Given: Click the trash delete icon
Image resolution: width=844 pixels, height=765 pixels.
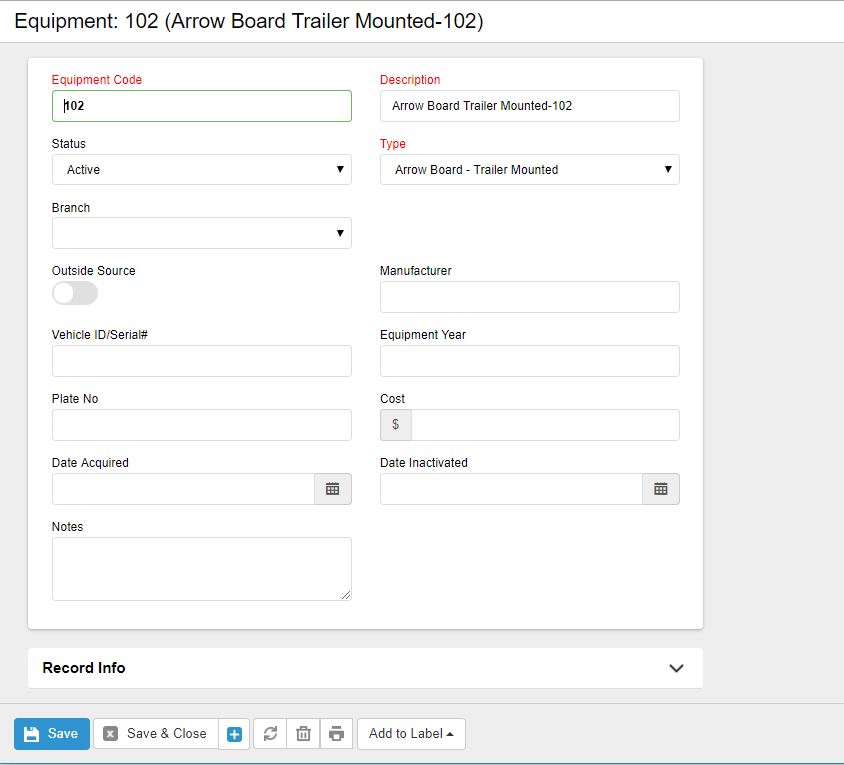Looking at the screenshot, I should pyautogui.click(x=303, y=734).
